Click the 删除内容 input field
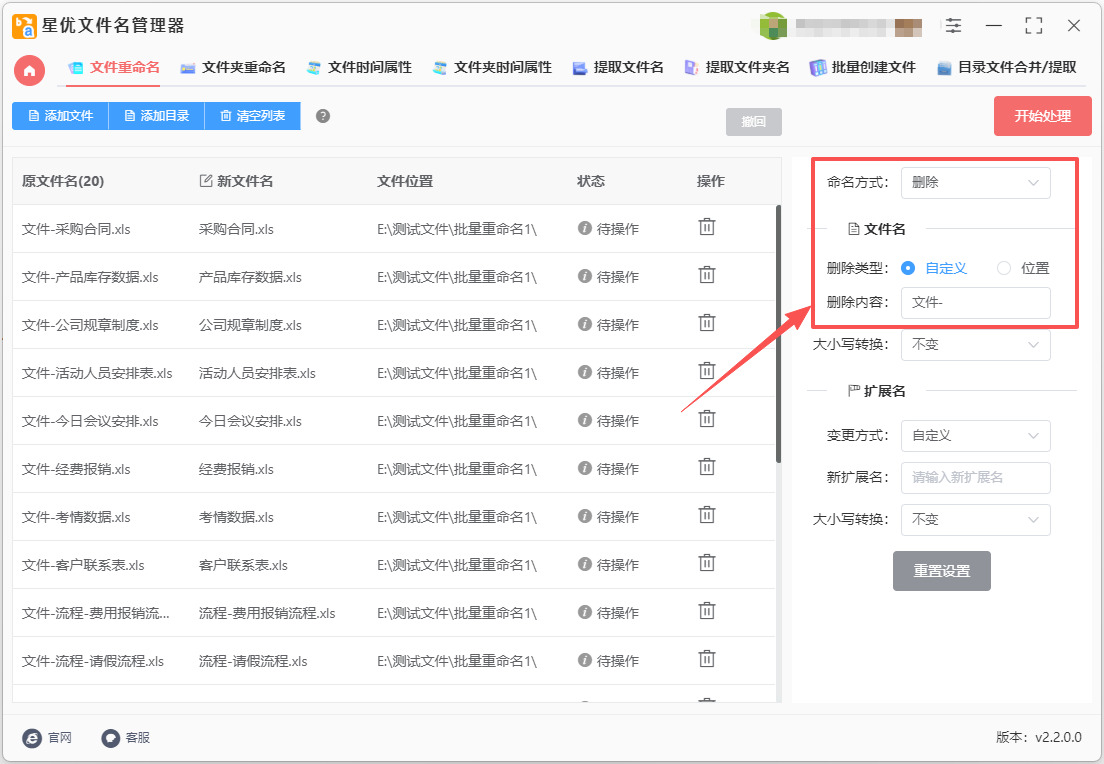The width and height of the screenshot is (1104, 764). tap(976, 303)
